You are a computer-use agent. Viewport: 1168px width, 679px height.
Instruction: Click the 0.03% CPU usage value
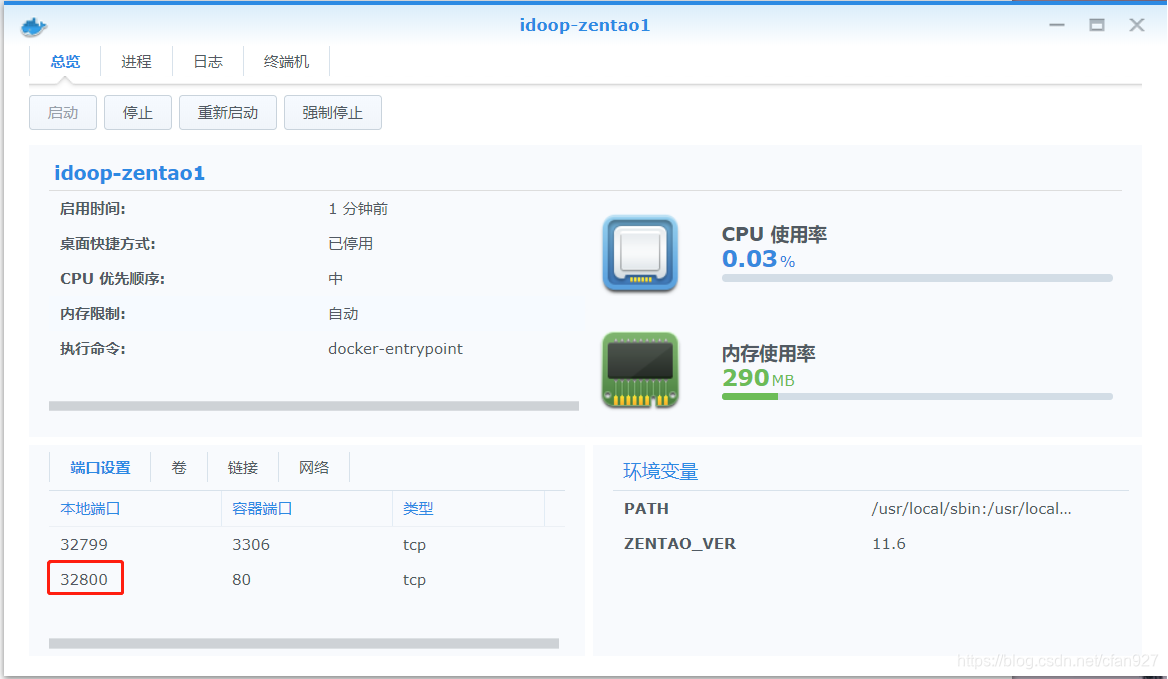point(758,259)
